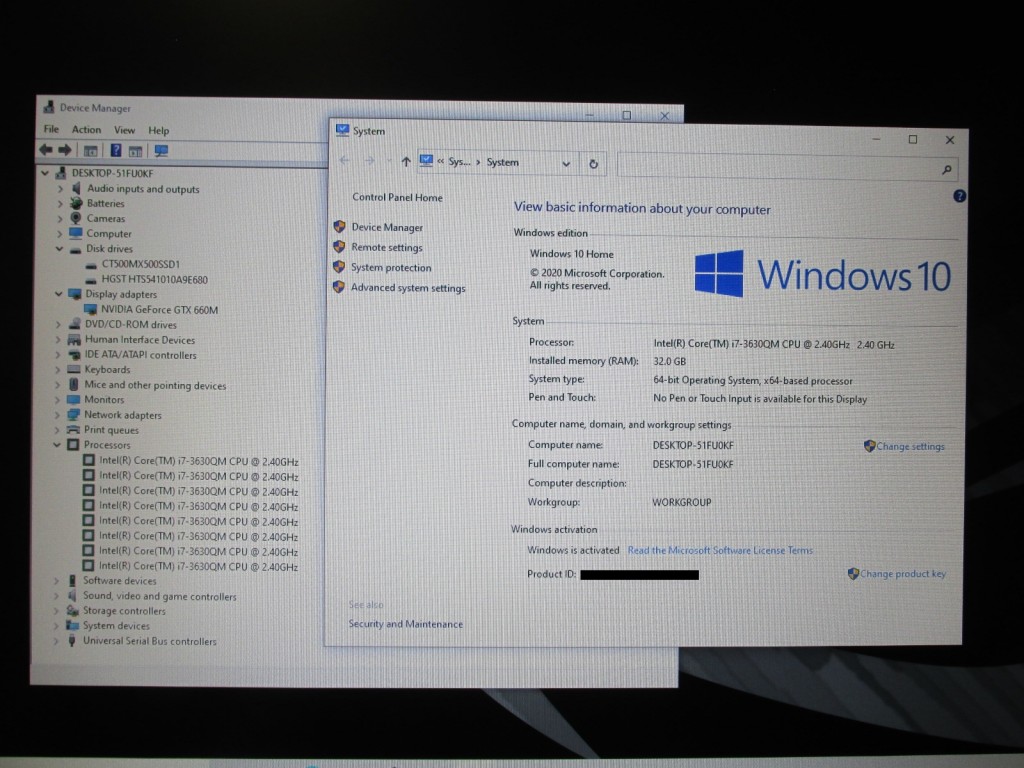Screen dimensions: 1024x768
Task: Expand the Network adapters node
Action: 58,415
